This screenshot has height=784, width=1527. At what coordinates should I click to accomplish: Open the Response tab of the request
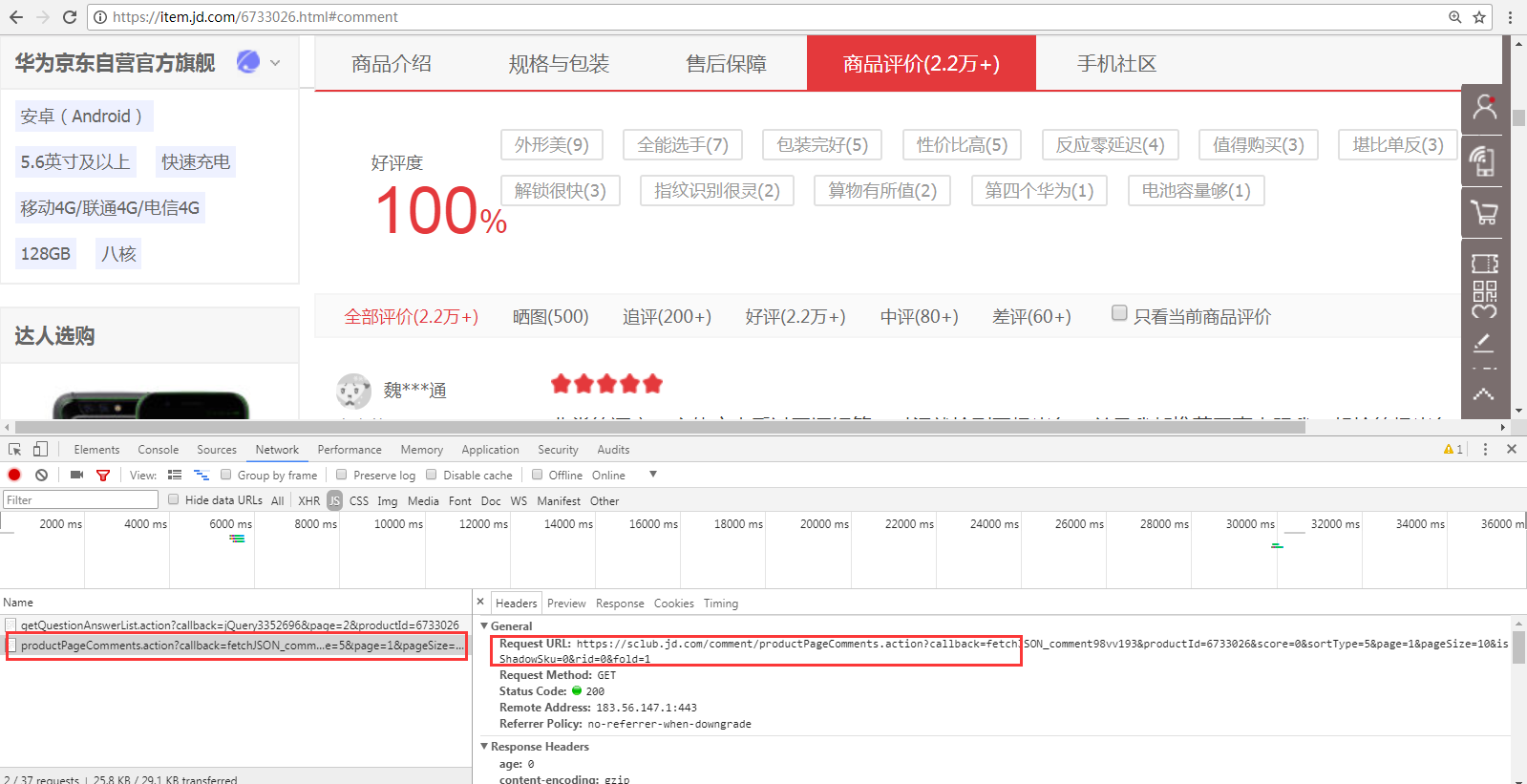[x=620, y=603]
